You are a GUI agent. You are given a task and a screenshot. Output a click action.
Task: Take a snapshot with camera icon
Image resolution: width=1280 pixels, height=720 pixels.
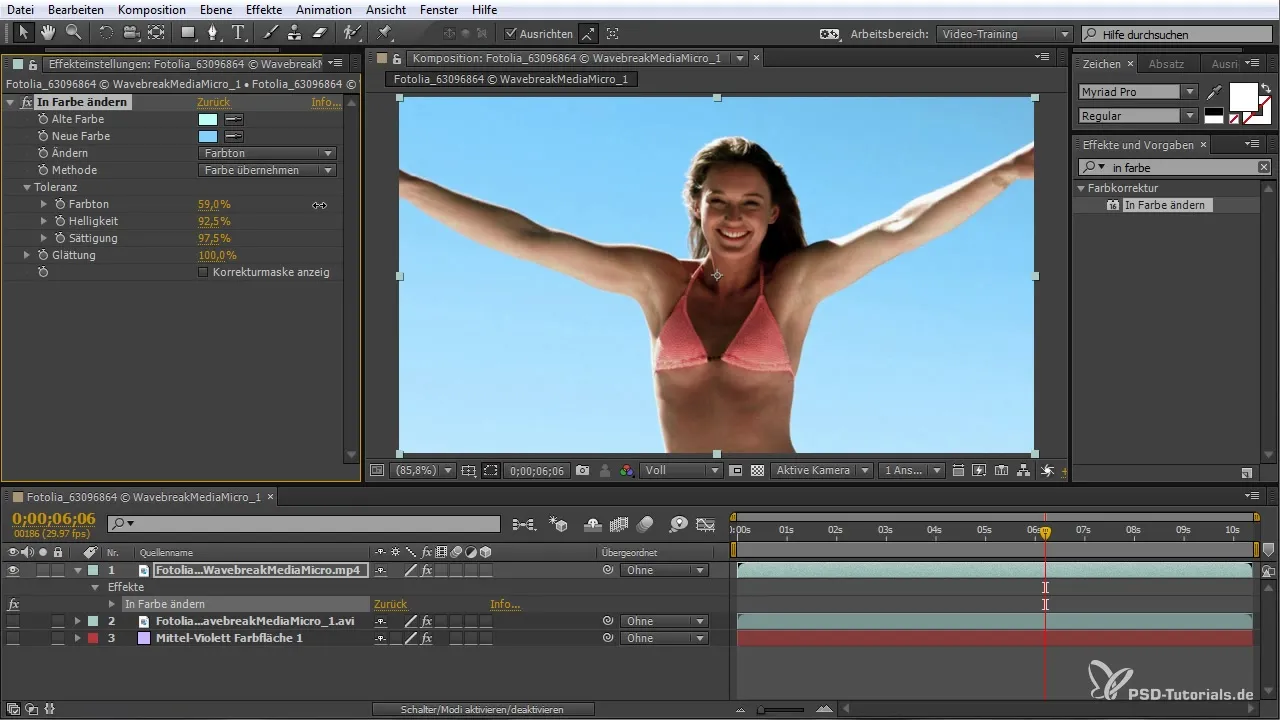click(581, 470)
